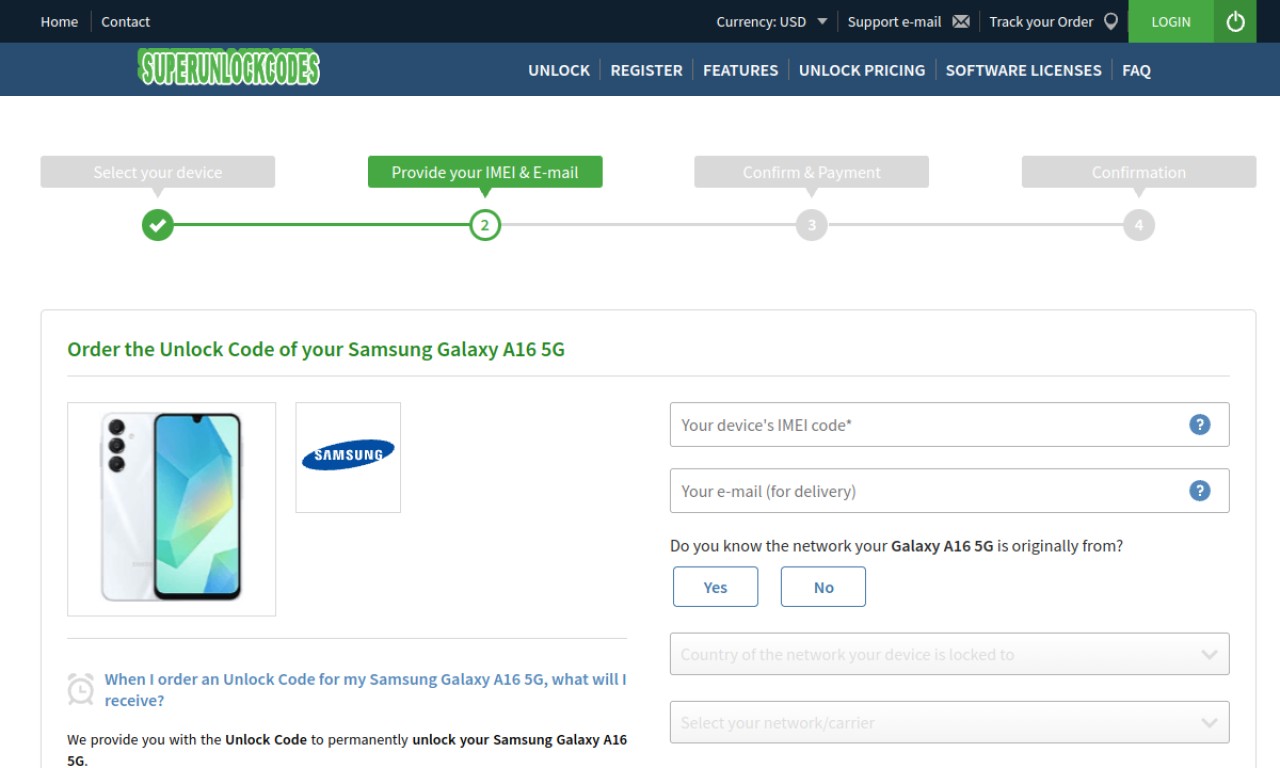Screen dimensions: 1280x768
Task: Click the step 2 circle in progress bar
Action: tap(485, 225)
